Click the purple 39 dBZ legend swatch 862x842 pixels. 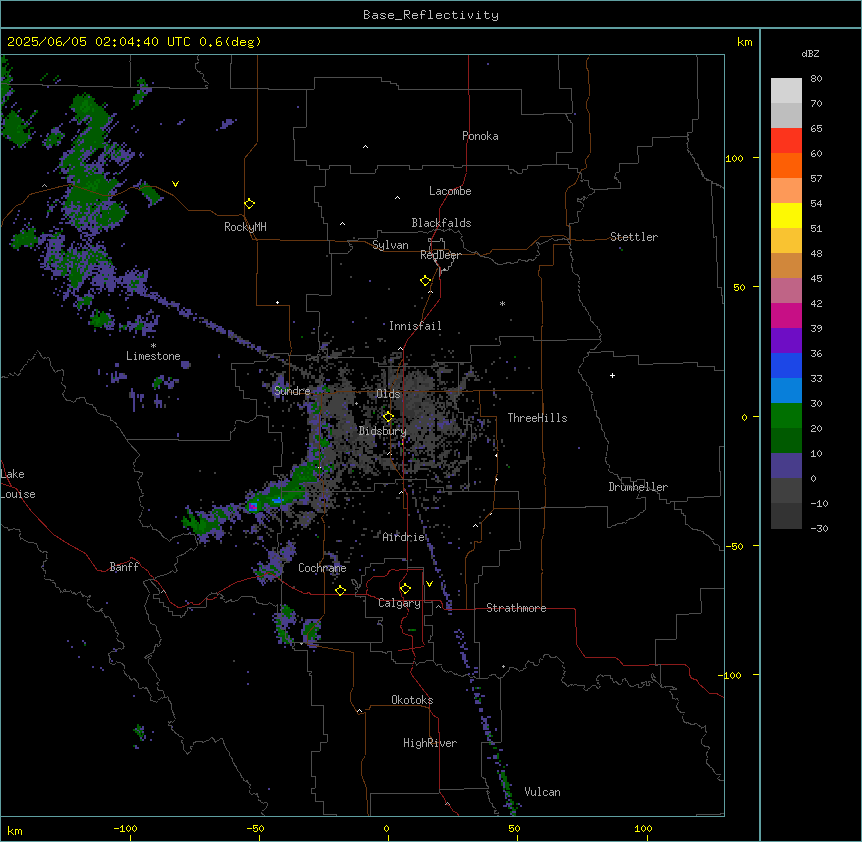[786, 341]
